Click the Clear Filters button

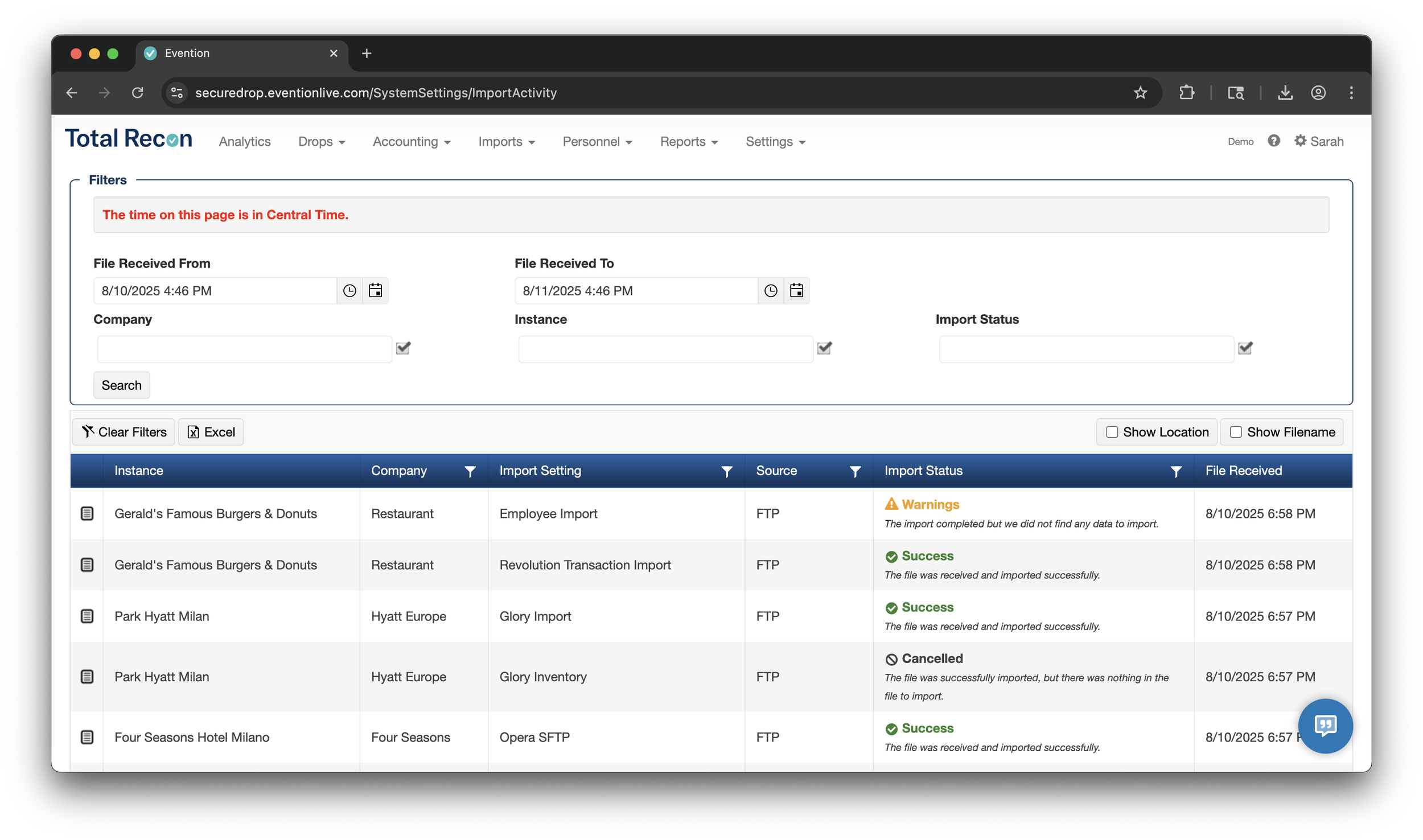[x=124, y=432]
